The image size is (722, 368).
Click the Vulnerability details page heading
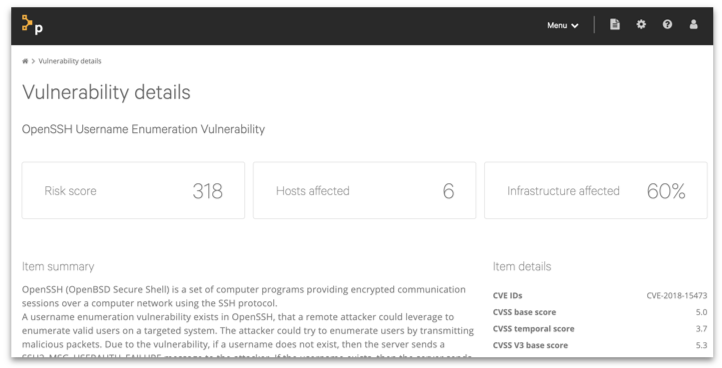pos(106,92)
